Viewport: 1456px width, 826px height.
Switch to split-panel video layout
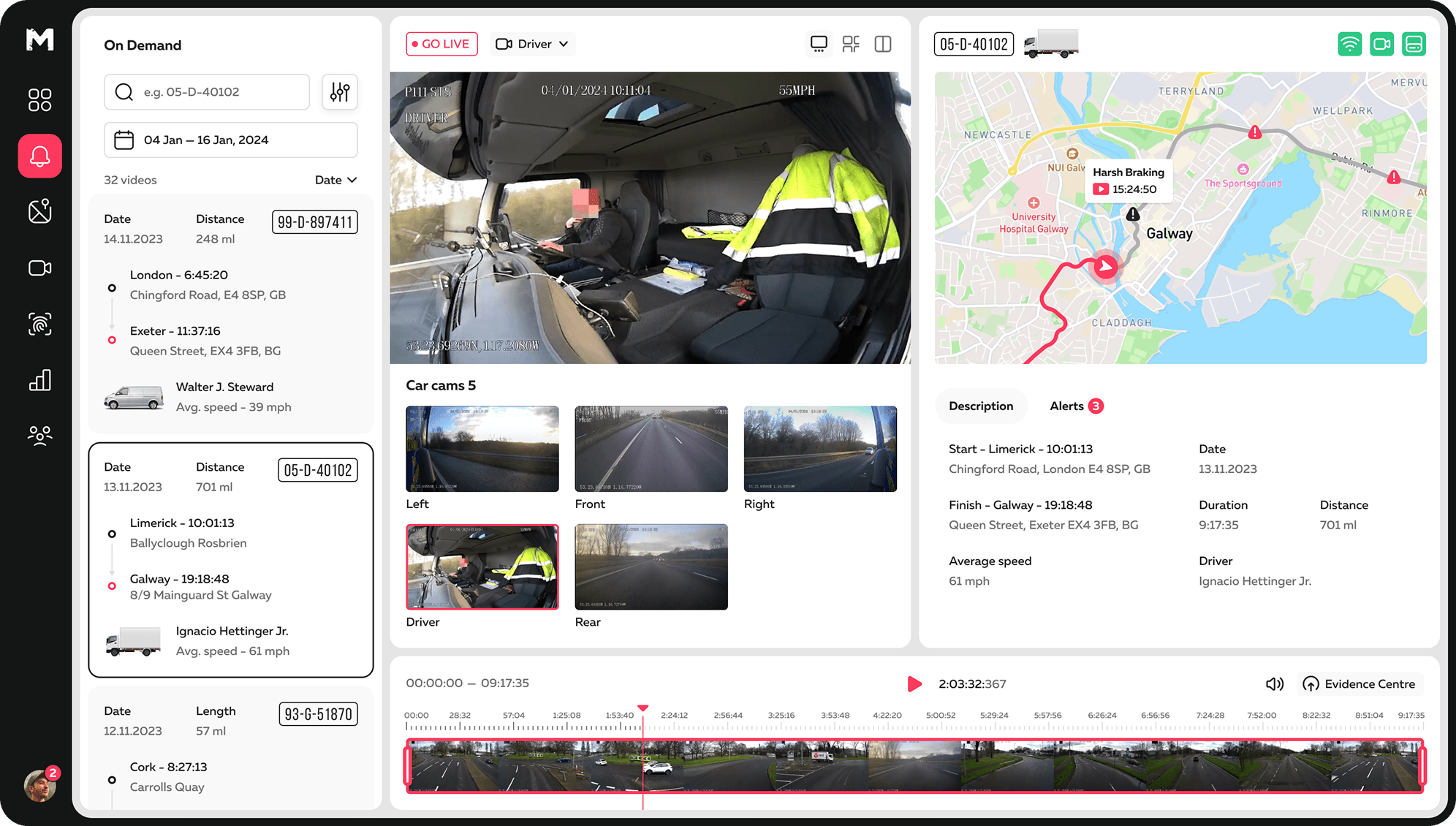tap(883, 44)
